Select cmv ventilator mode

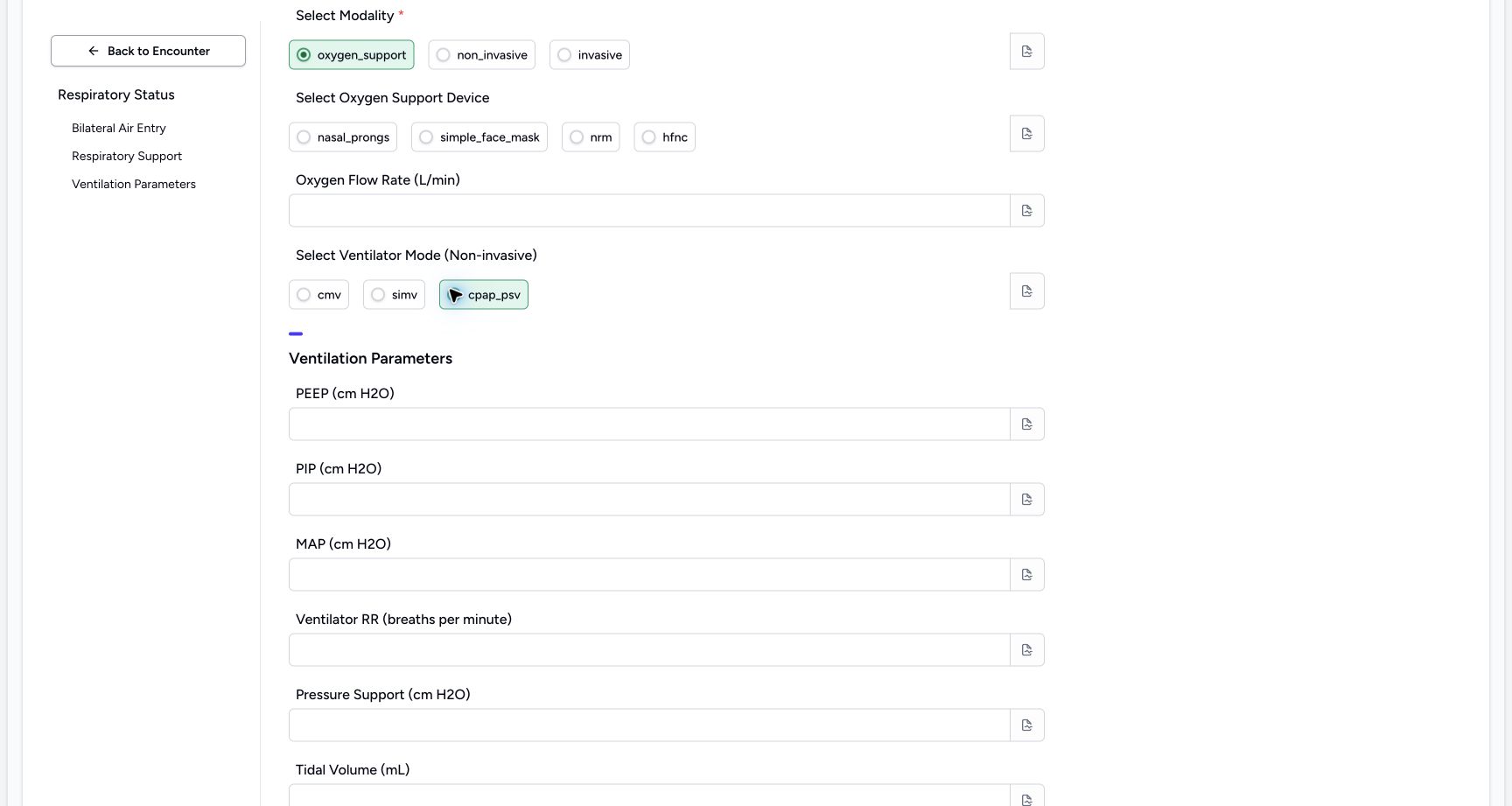[319, 295]
